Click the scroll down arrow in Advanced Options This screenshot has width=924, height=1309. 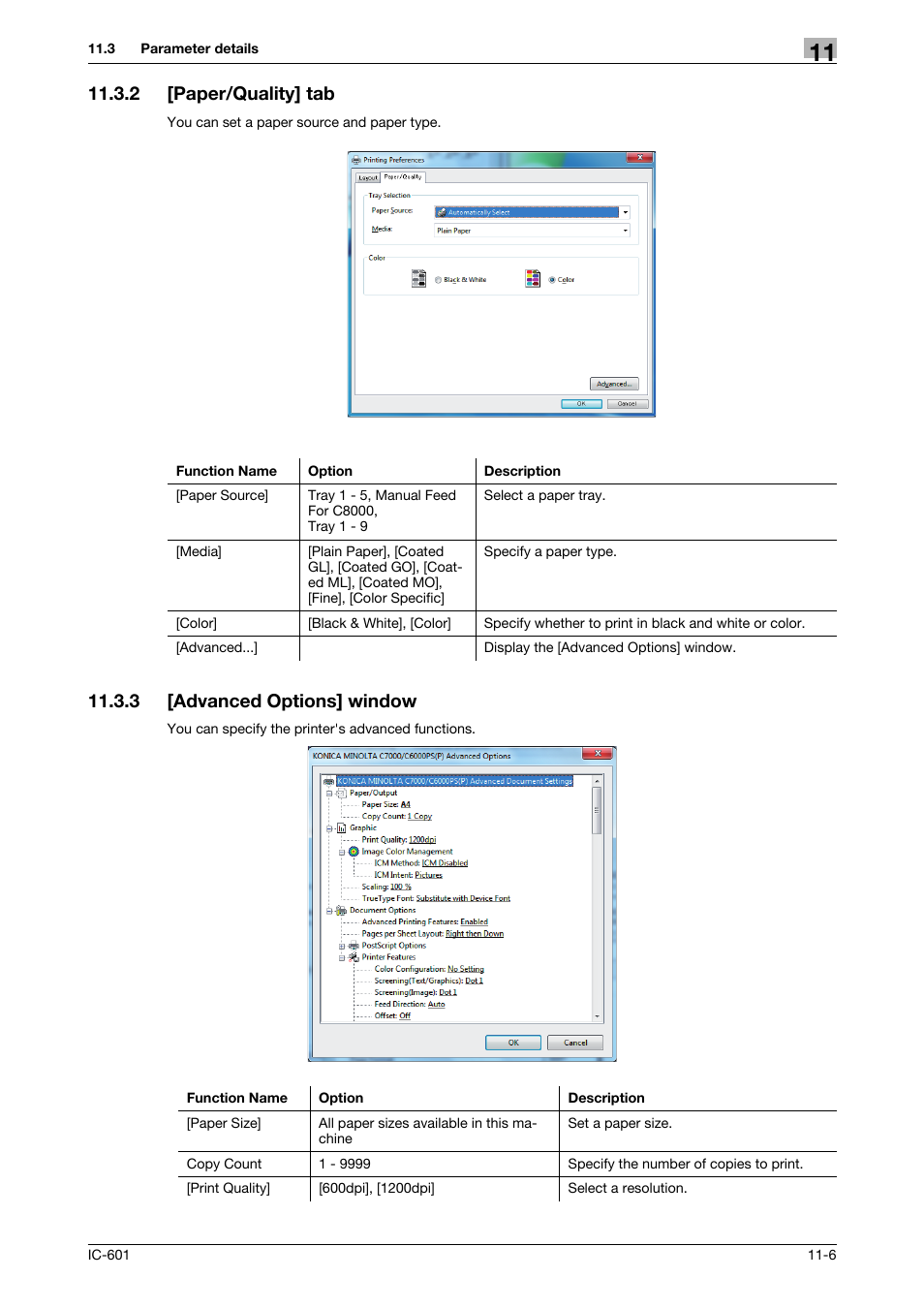(x=598, y=1016)
